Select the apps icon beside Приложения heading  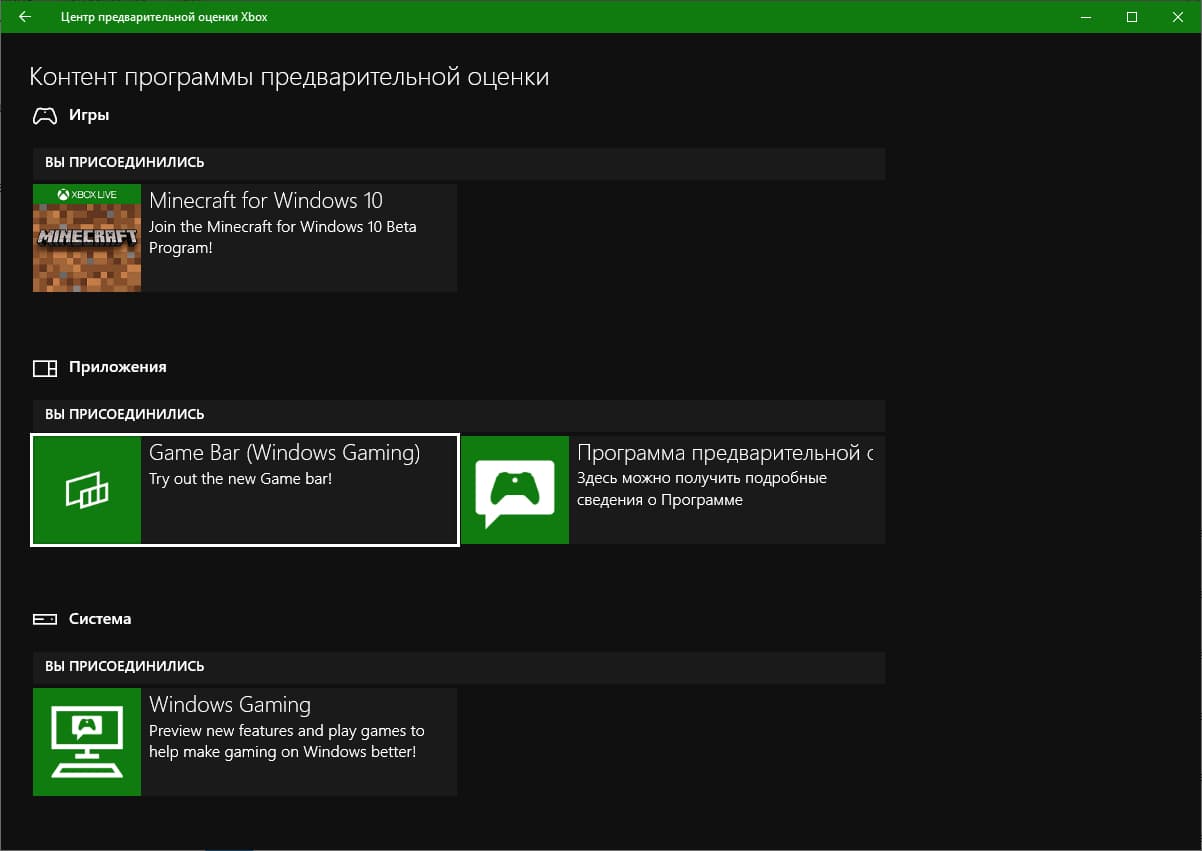tap(45, 368)
